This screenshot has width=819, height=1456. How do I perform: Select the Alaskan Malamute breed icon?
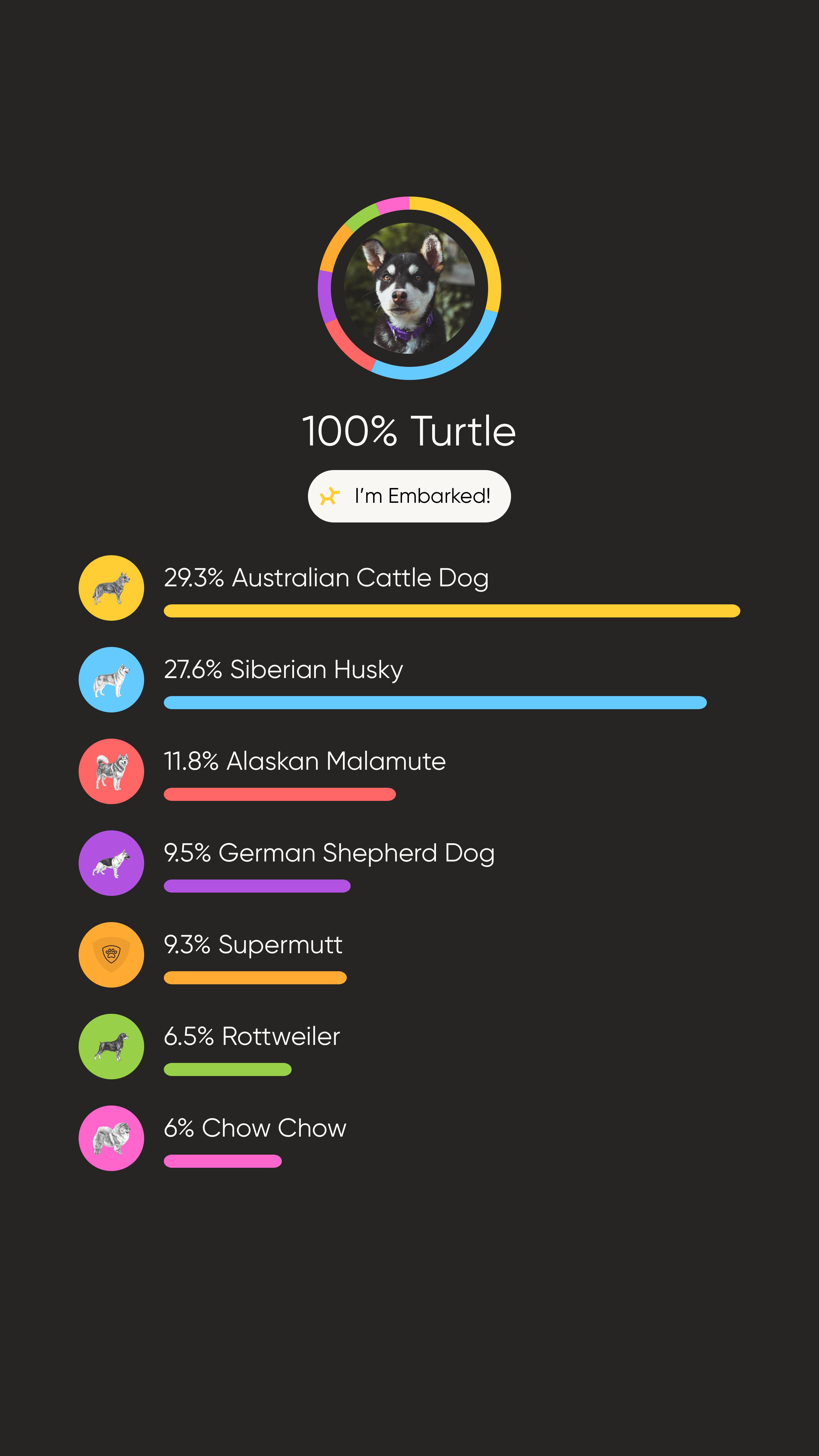click(x=111, y=771)
